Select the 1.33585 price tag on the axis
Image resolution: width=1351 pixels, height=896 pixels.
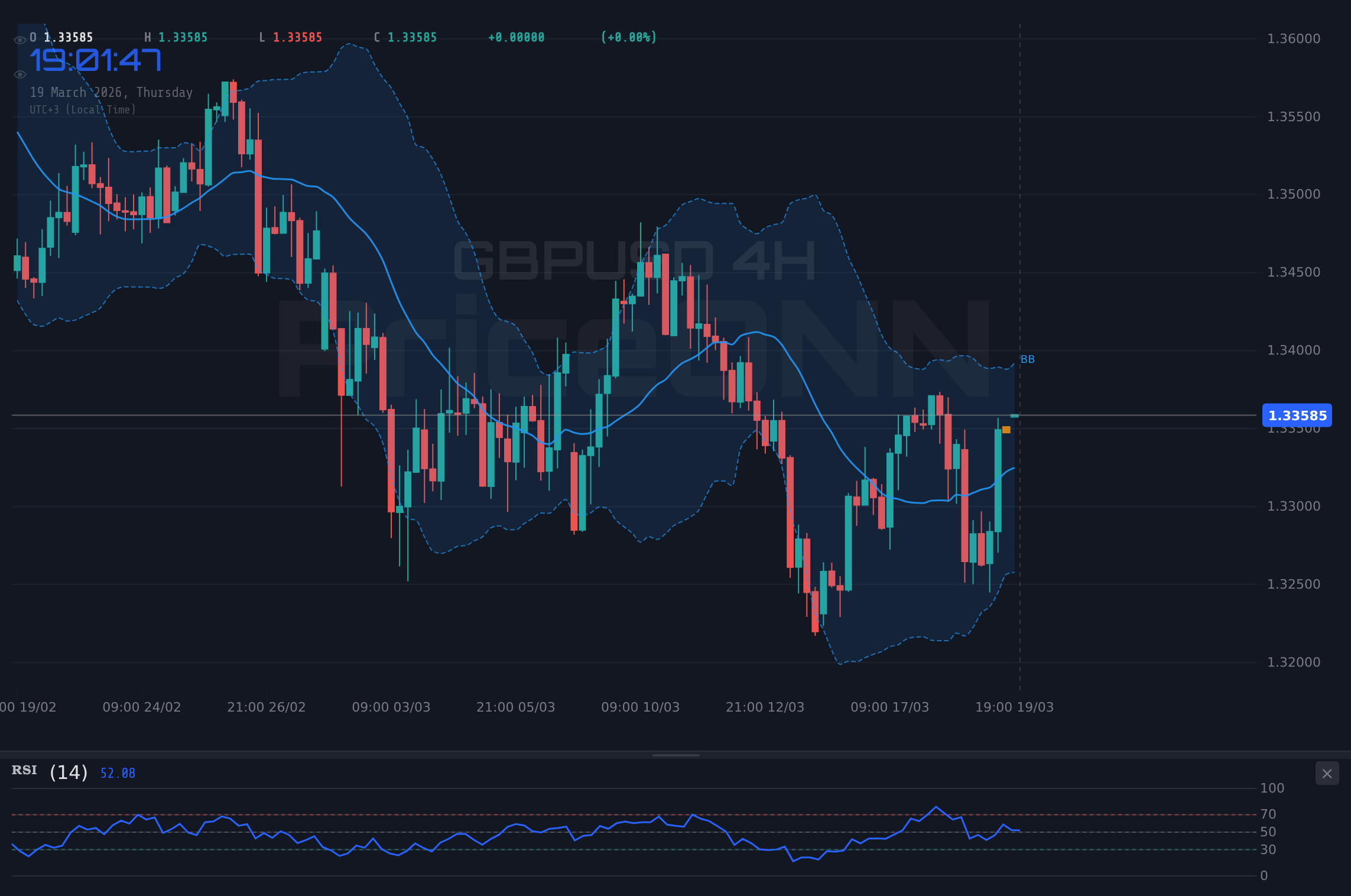pyautogui.click(x=1297, y=415)
